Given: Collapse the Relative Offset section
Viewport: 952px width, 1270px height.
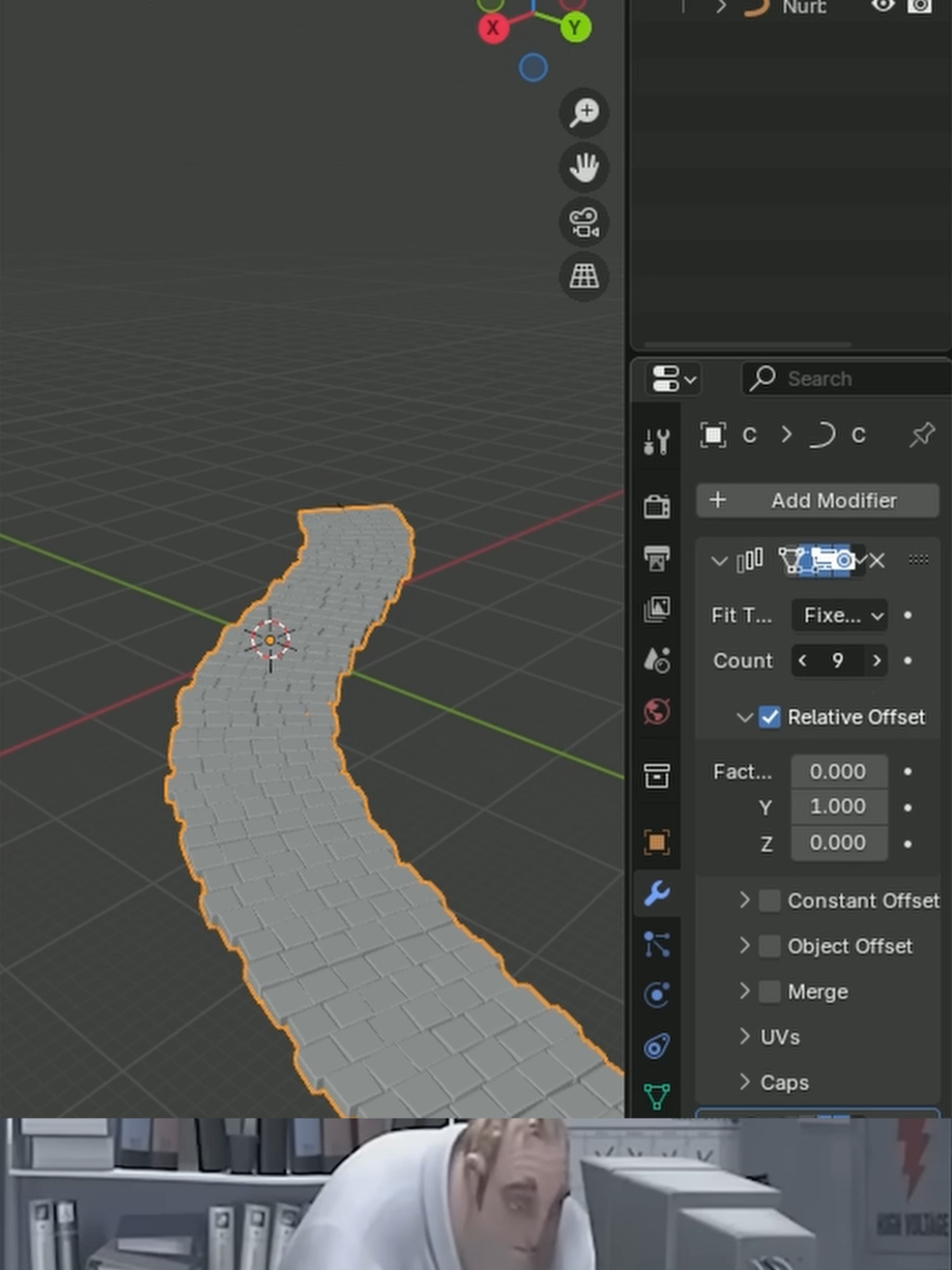Looking at the screenshot, I should 744,718.
